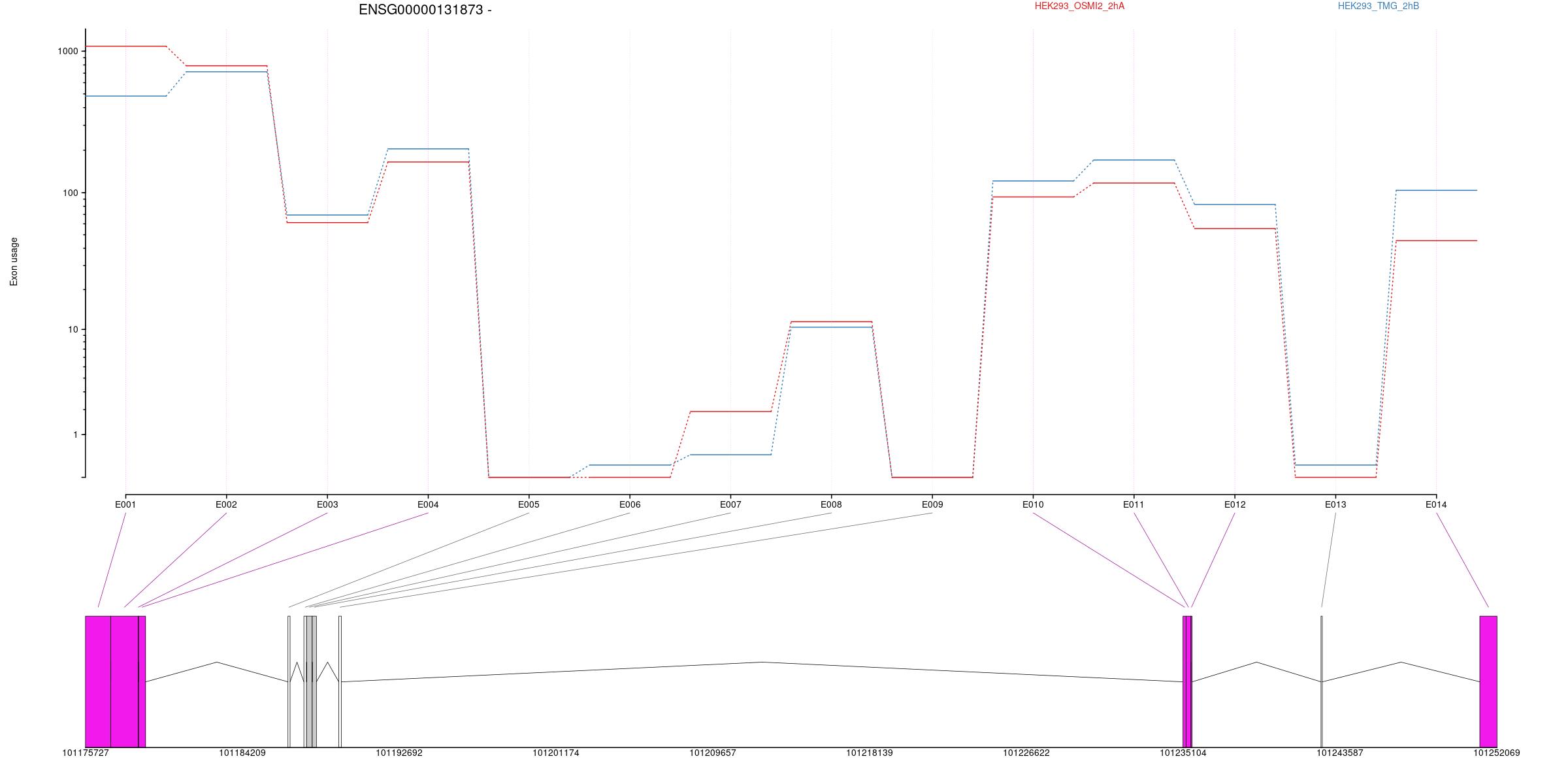Click the E002 exon label
The width and height of the screenshot is (1568, 784).
click(226, 504)
